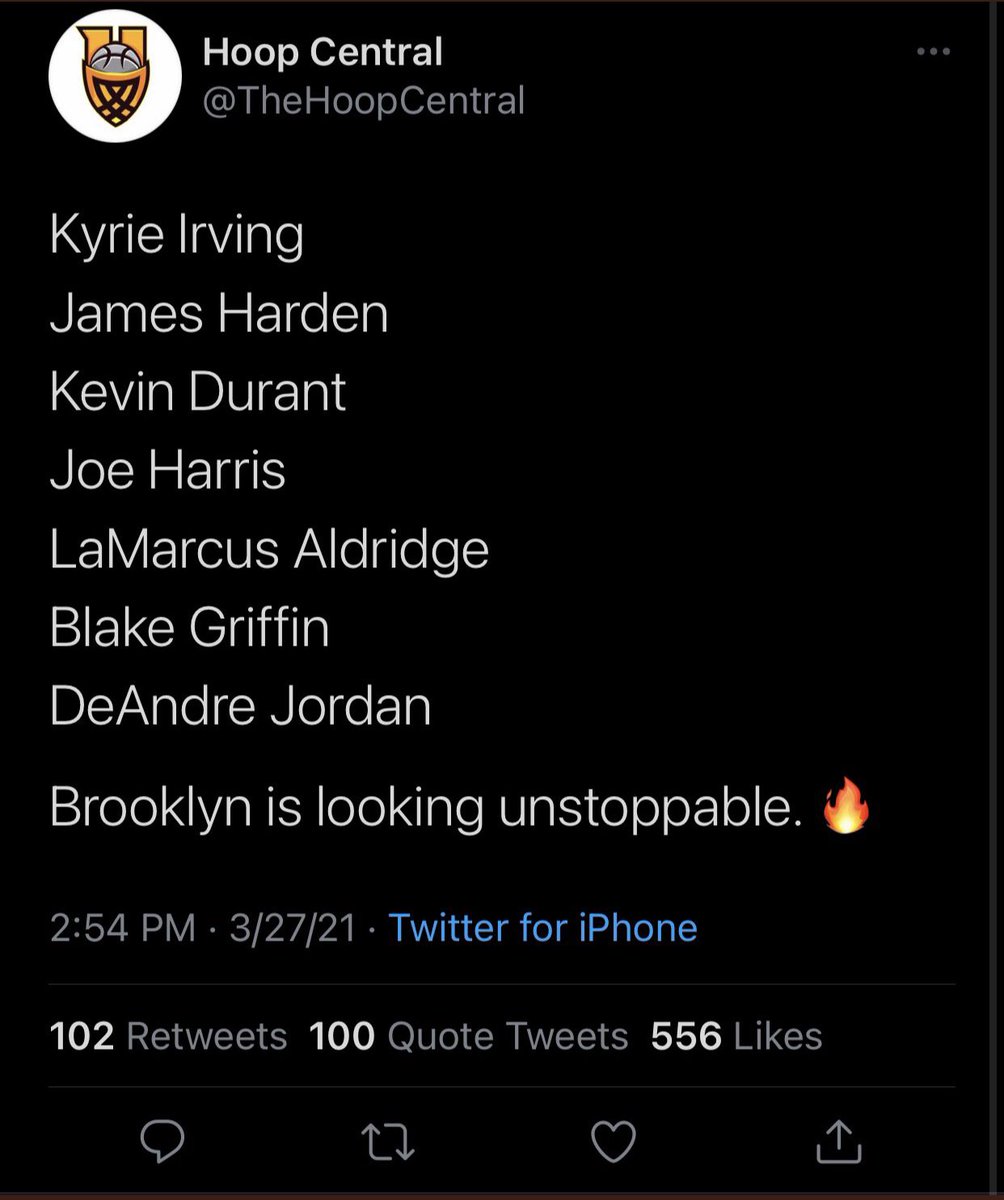
Task: Click the 2:54 PM timestamp
Action: [122, 928]
